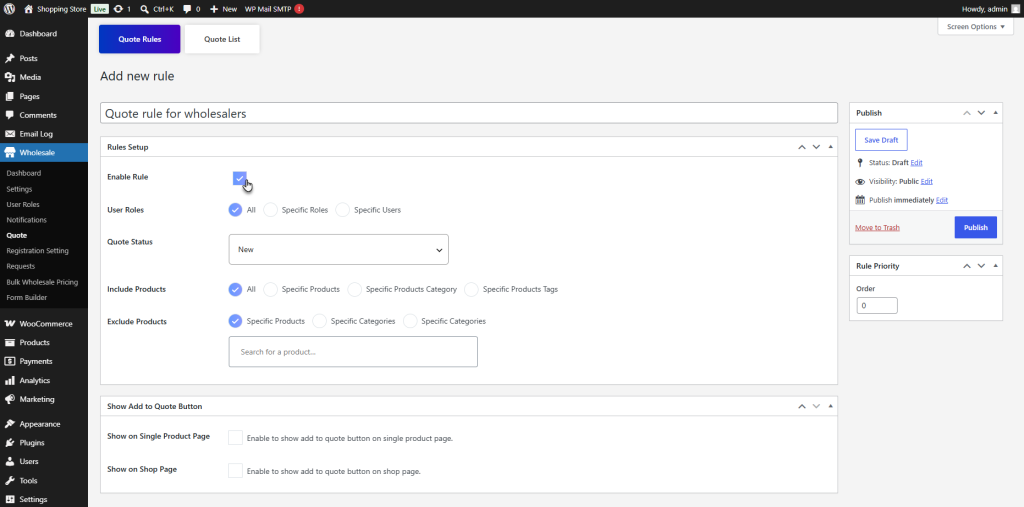Open Shopping Store home icon link

point(28,9)
